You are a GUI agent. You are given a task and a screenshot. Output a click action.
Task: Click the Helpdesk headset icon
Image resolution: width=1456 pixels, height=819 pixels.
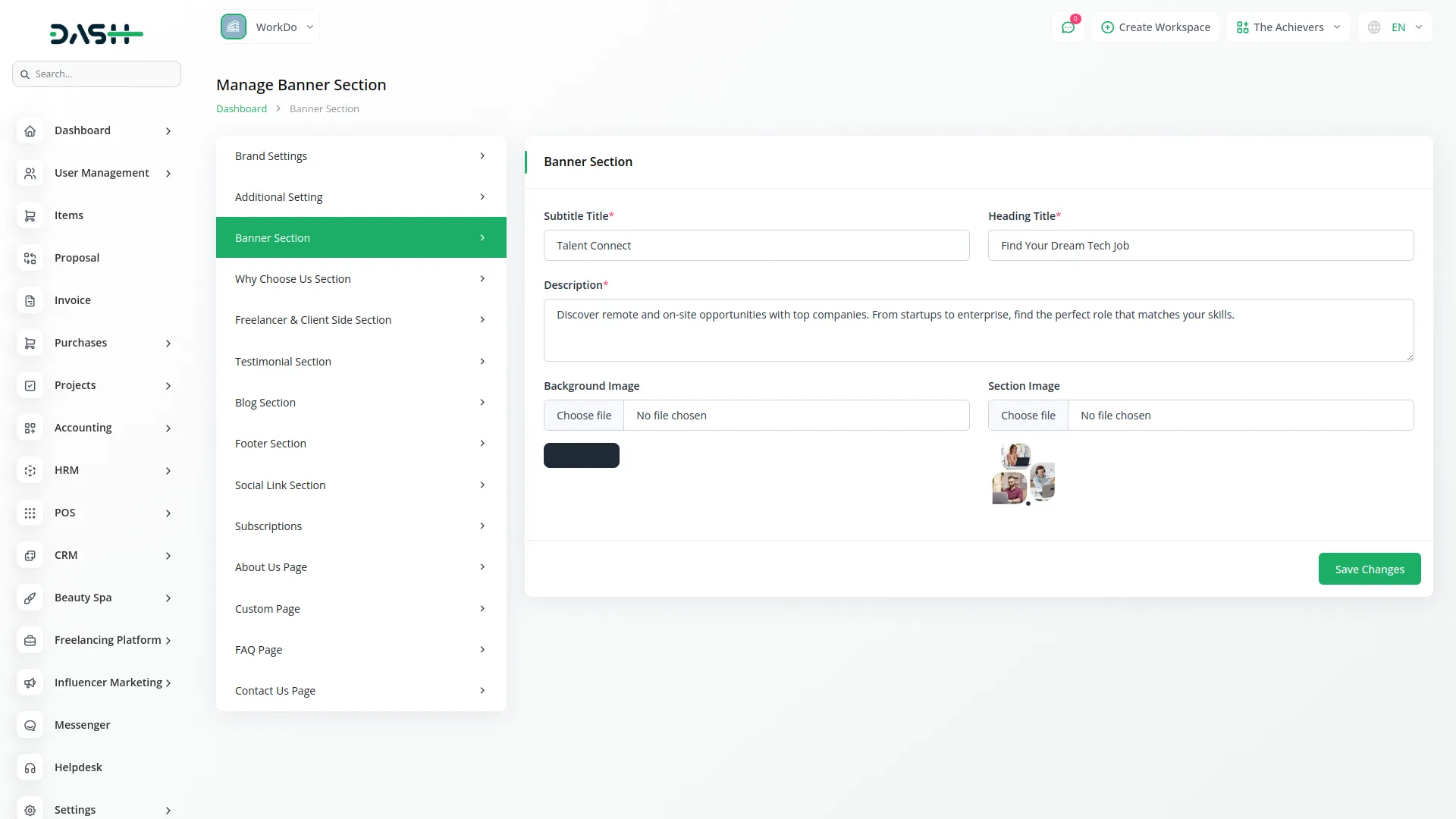pyautogui.click(x=30, y=767)
